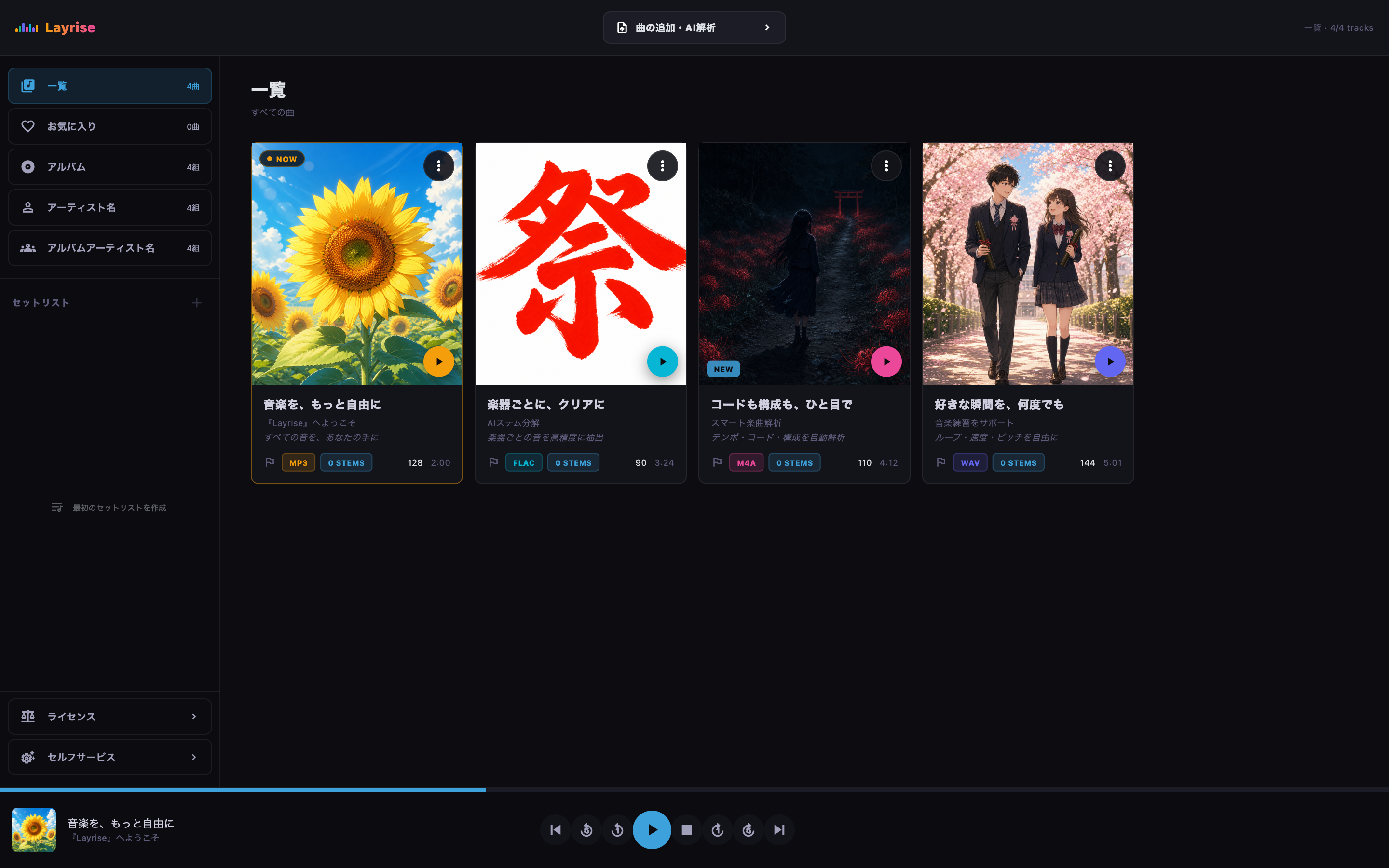Expand ライセンス section

tap(109, 717)
